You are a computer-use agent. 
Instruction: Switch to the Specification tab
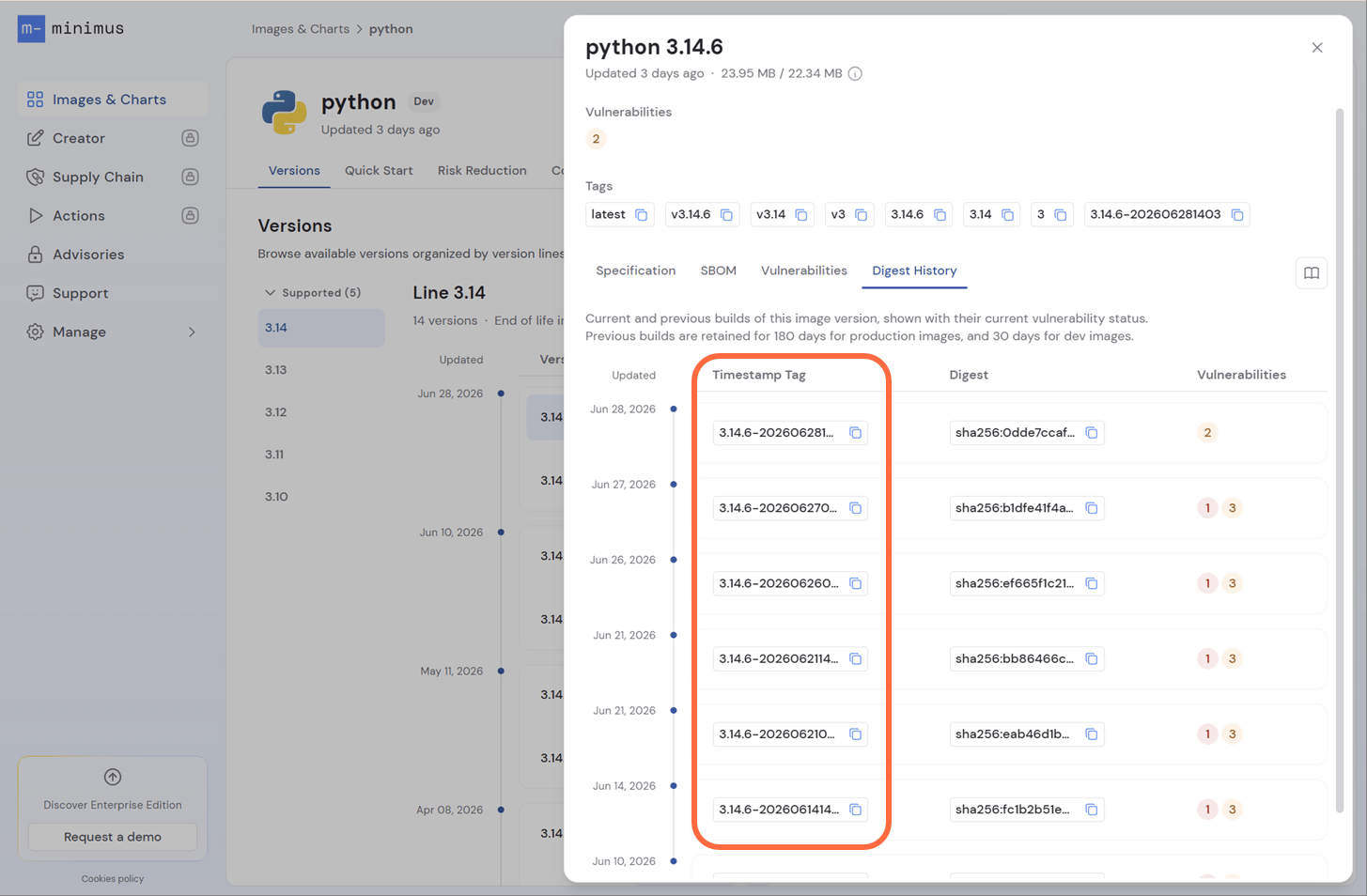pyautogui.click(x=635, y=270)
